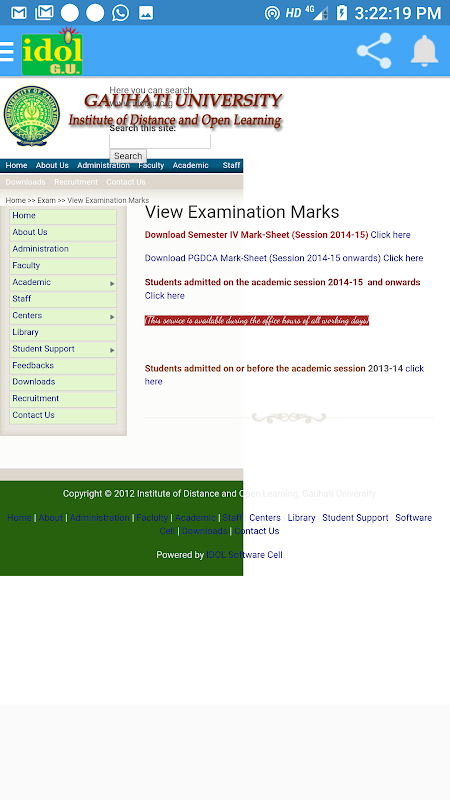Open Recruitment in second navigation row
This screenshot has width=450, height=800.
(76, 182)
